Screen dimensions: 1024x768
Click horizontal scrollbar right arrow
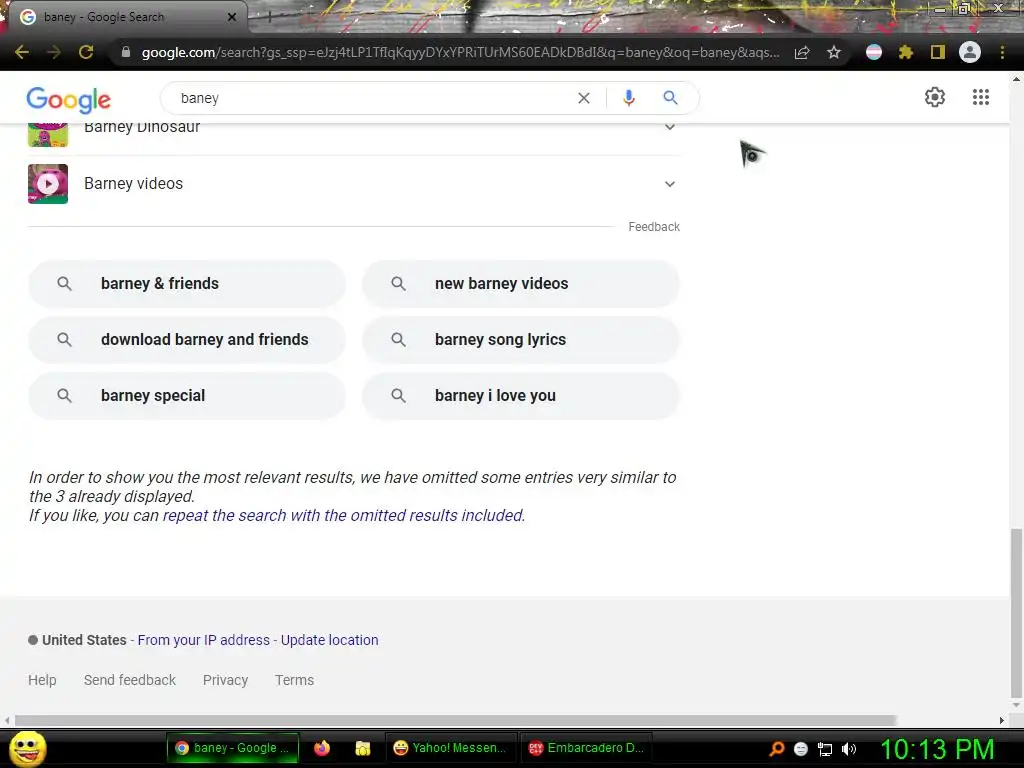point(1001,720)
